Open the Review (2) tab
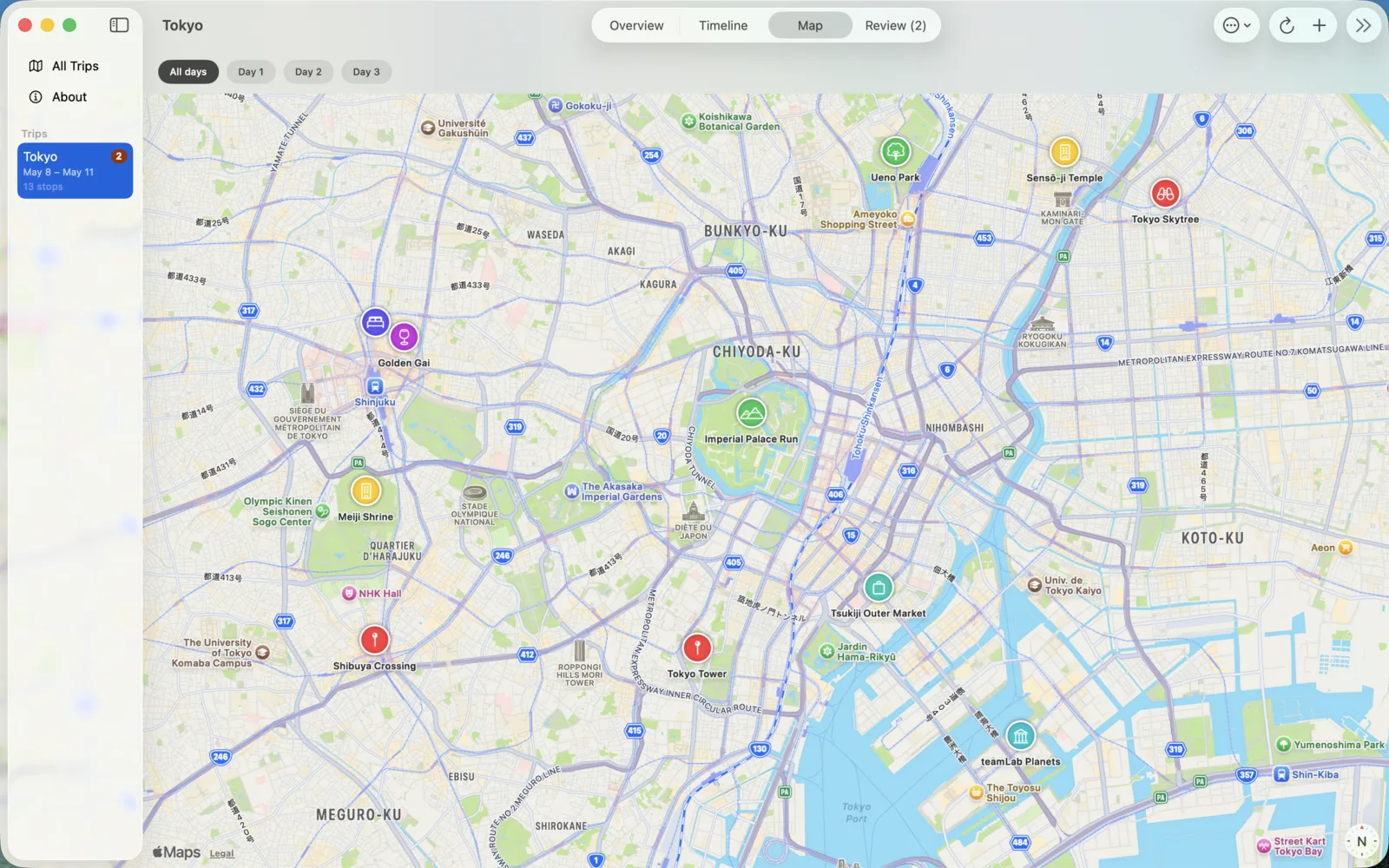 [895, 25]
